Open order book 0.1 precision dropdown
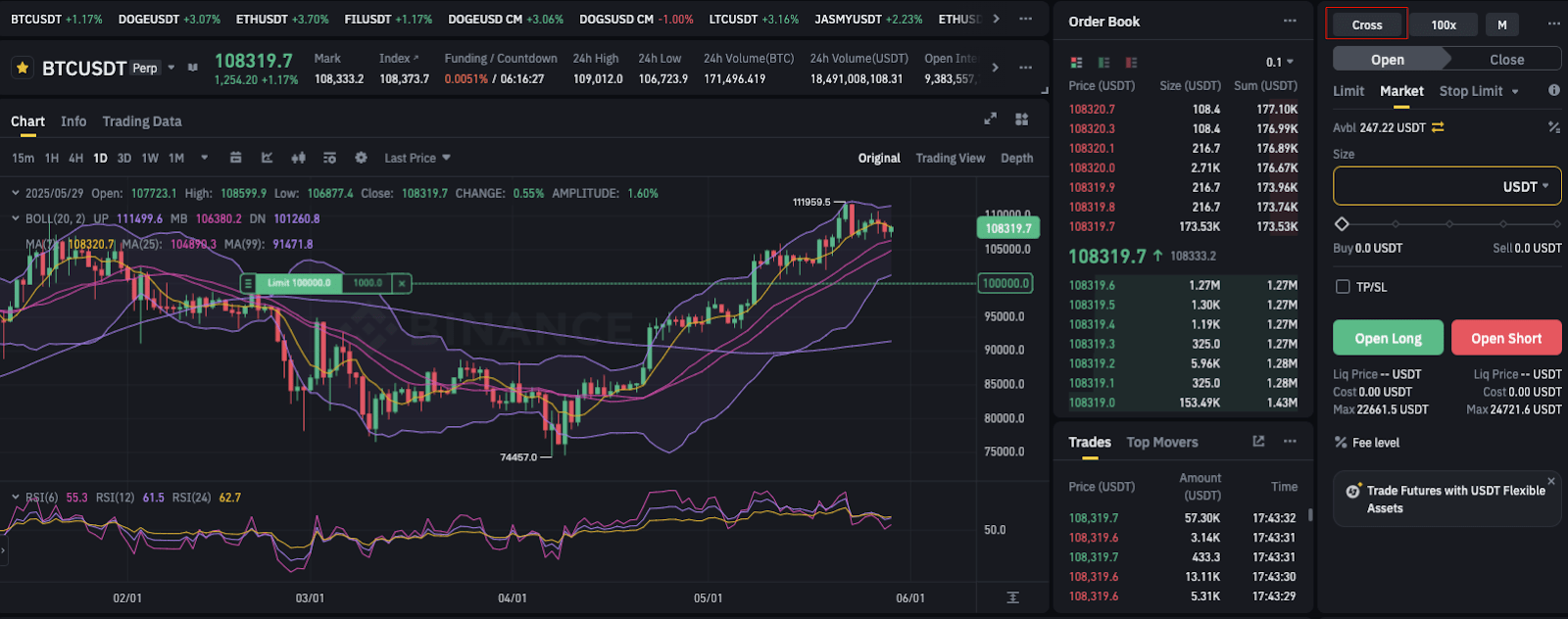 click(x=1280, y=62)
